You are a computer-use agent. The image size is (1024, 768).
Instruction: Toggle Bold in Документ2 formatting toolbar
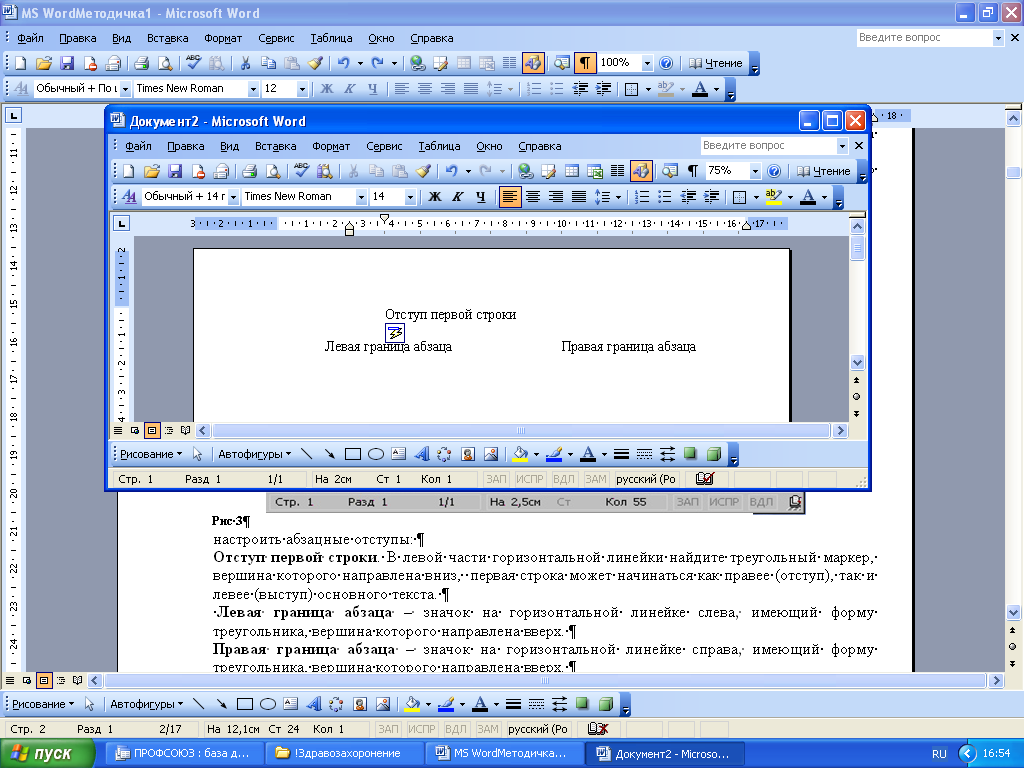[x=435, y=196]
